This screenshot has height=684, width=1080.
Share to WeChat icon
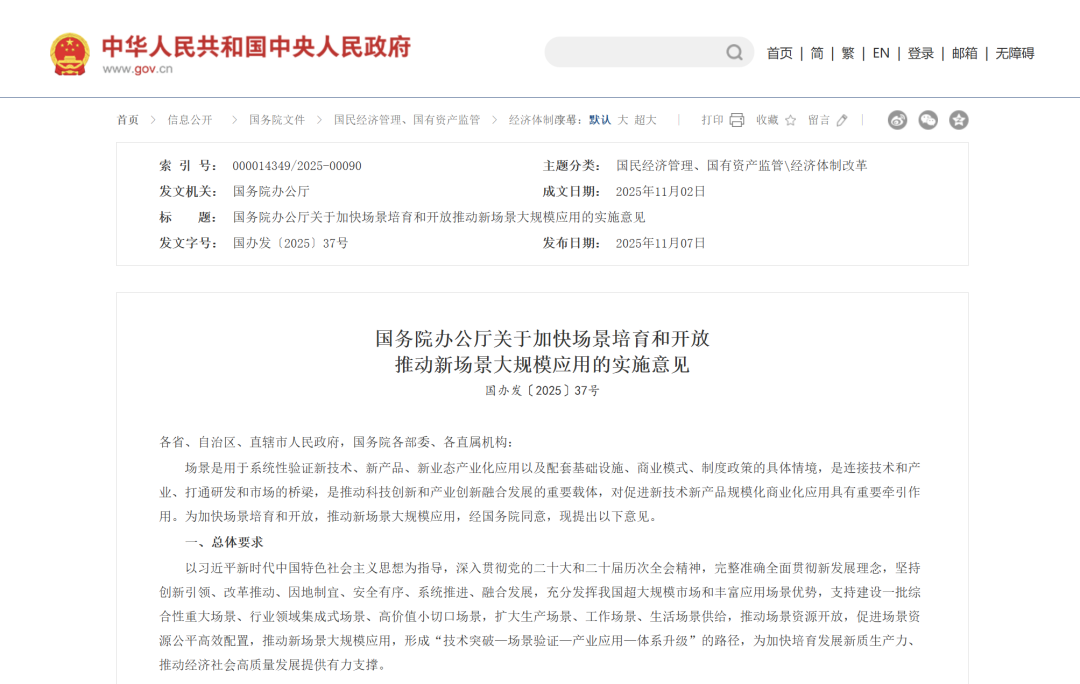coord(928,120)
